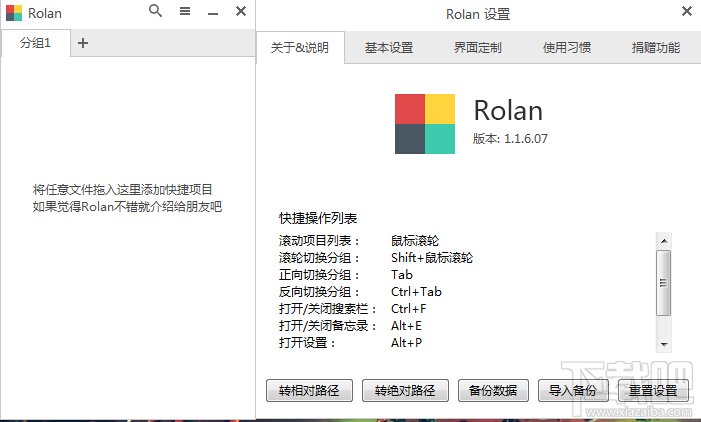Image resolution: width=701 pixels, height=422 pixels.
Task: Click the 滚轮切换分组 row label
Action: 319,257
